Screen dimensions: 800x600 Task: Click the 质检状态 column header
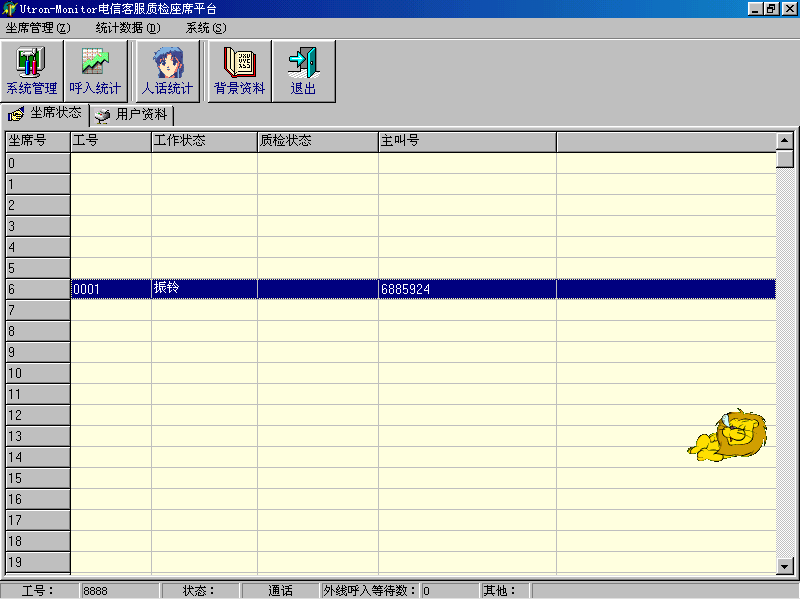click(317, 141)
